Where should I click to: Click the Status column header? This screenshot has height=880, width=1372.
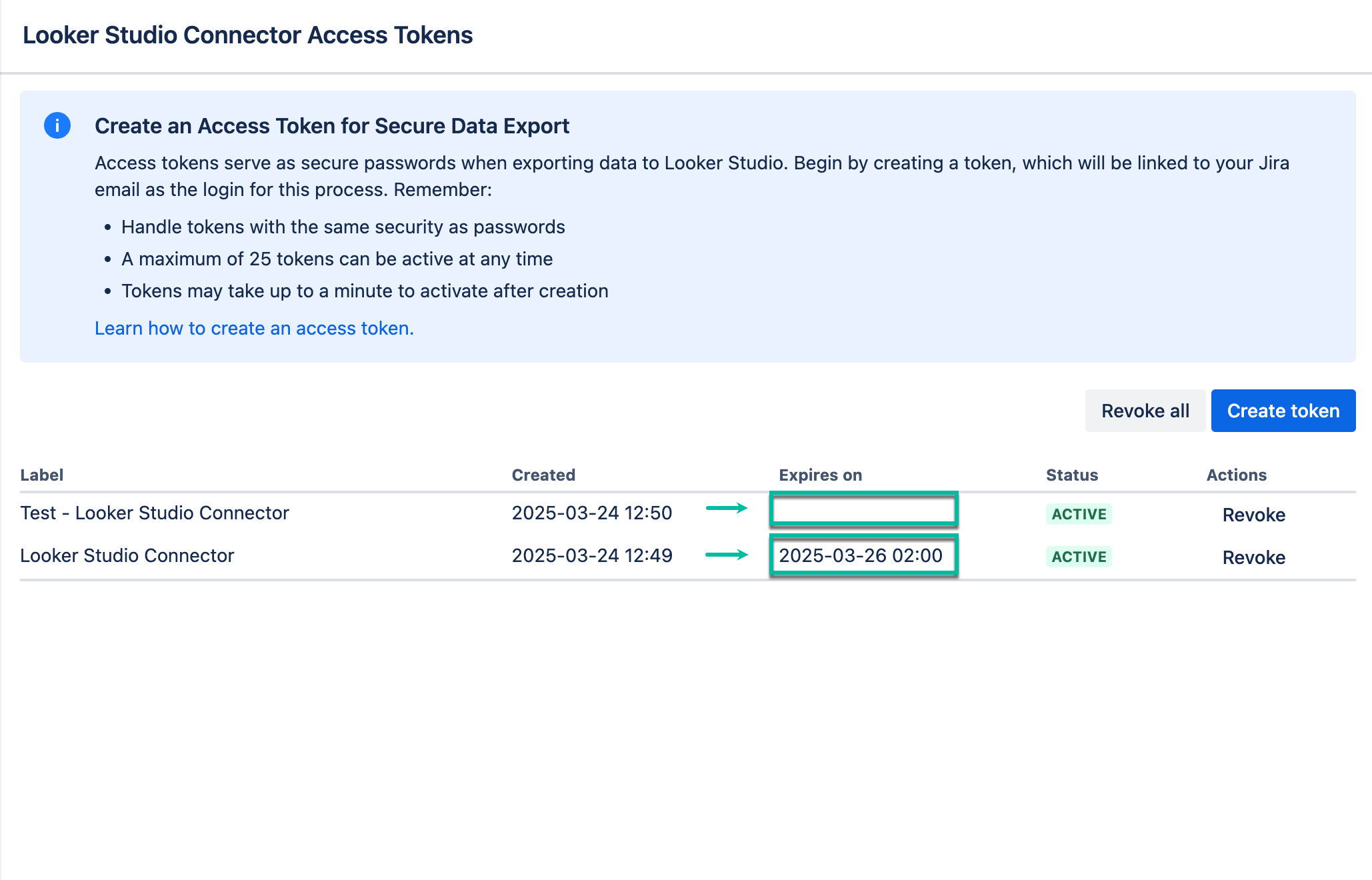[x=1071, y=474]
